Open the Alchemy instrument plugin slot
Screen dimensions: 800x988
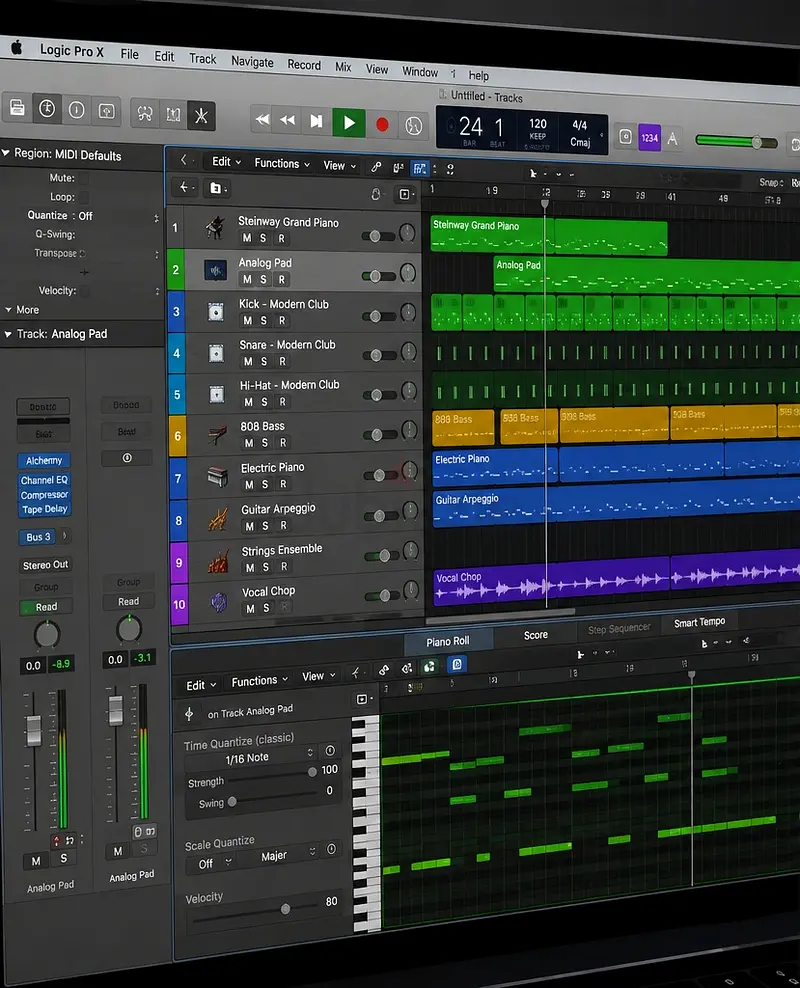click(x=44, y=461)
